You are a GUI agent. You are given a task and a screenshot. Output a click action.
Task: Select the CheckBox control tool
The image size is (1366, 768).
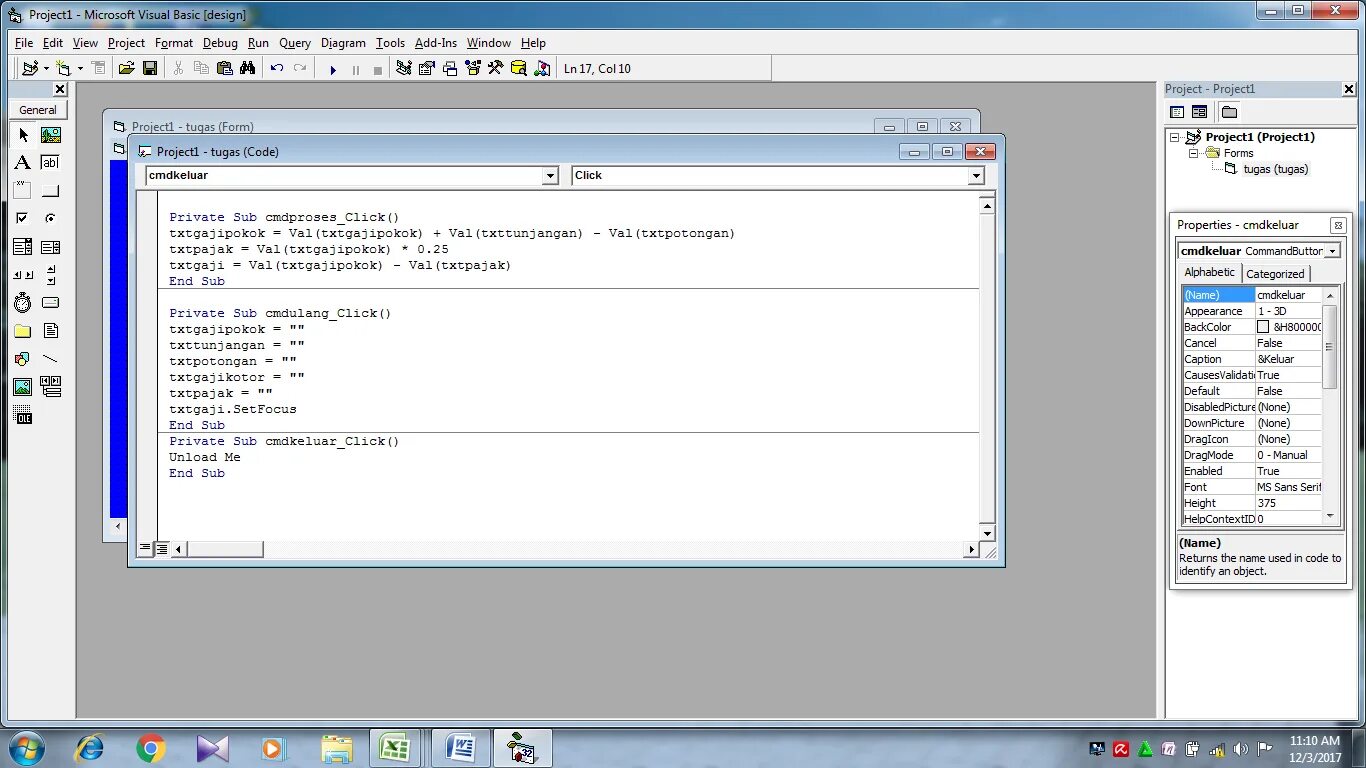pyautogui.click(x=23, y=218)
